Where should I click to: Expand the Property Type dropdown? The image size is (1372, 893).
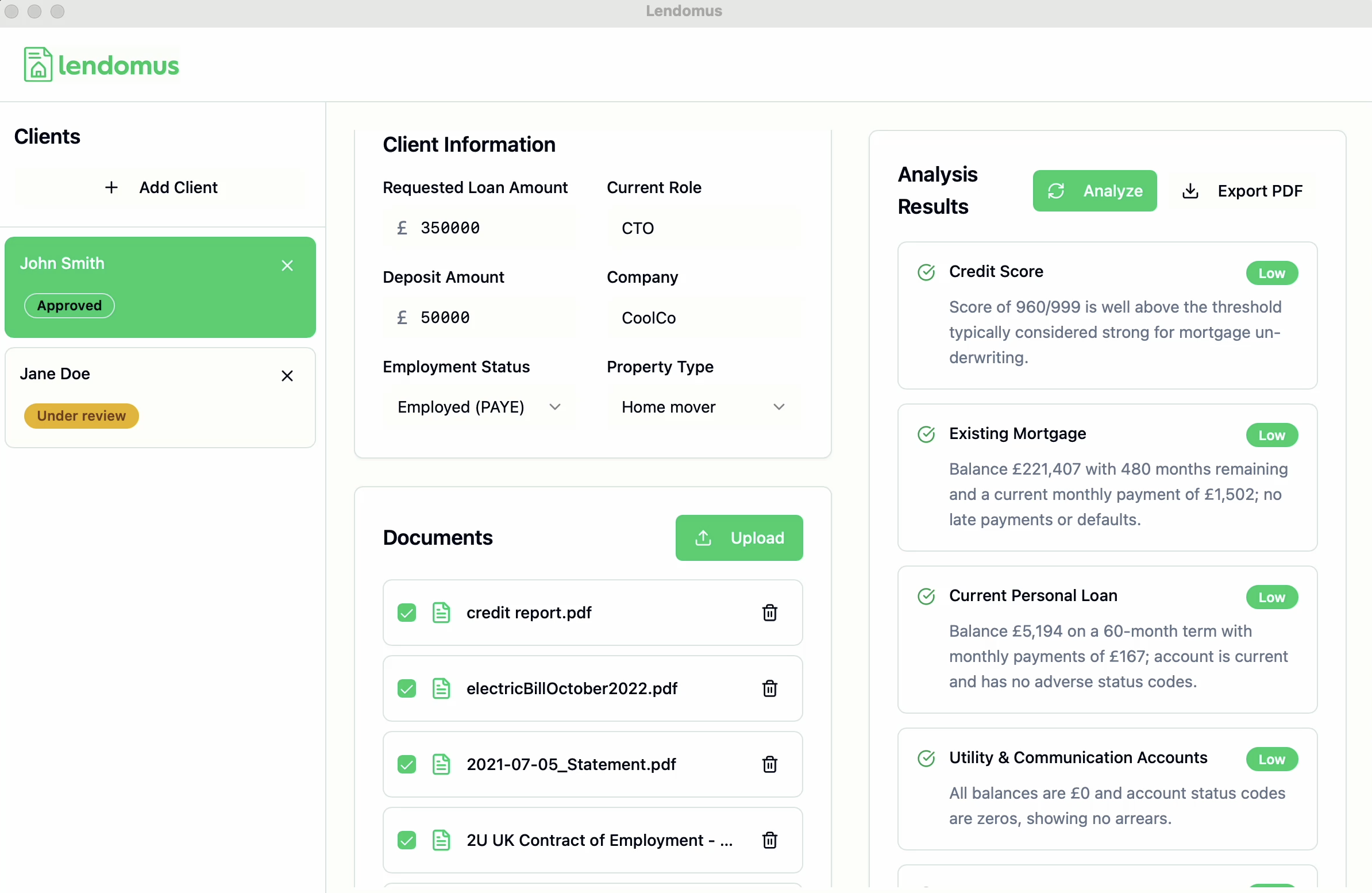click(x=703, y=407)
